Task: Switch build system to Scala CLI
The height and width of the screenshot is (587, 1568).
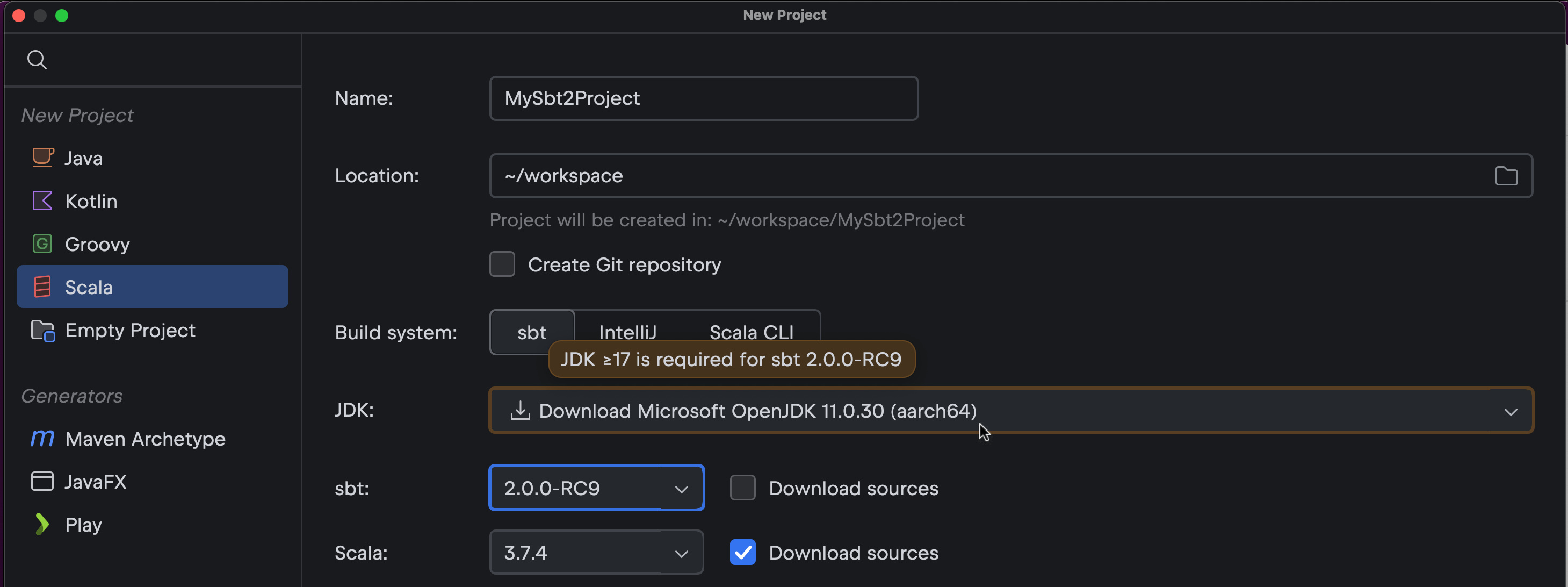Action: point(750,332)
